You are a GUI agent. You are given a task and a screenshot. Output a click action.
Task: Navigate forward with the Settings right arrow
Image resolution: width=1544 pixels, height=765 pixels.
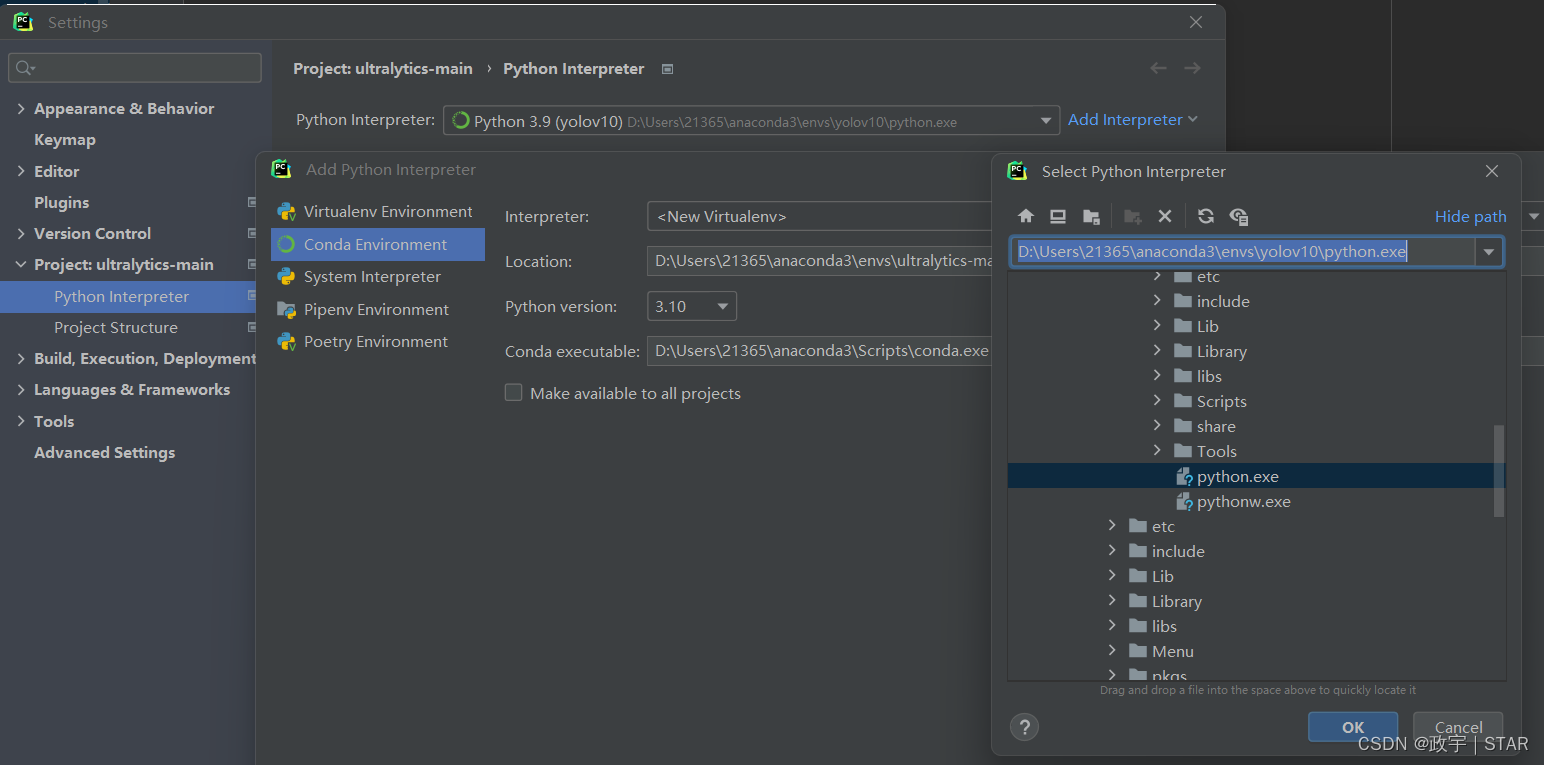pyautogui.click(x=1192, y=68)
